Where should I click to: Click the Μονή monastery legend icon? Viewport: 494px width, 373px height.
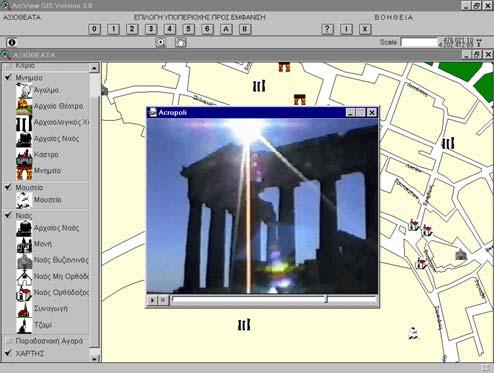point(24,244)
